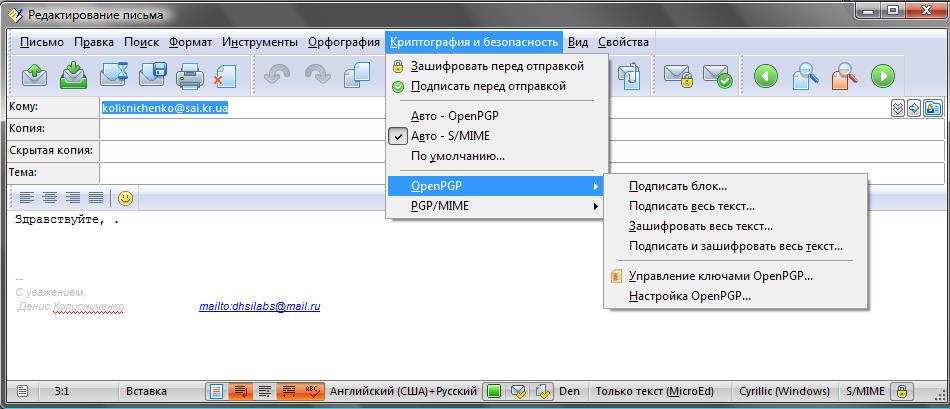Open the address book icon in Кому row
This screenshot has width=950, height=409.
(x=932, y=108)
